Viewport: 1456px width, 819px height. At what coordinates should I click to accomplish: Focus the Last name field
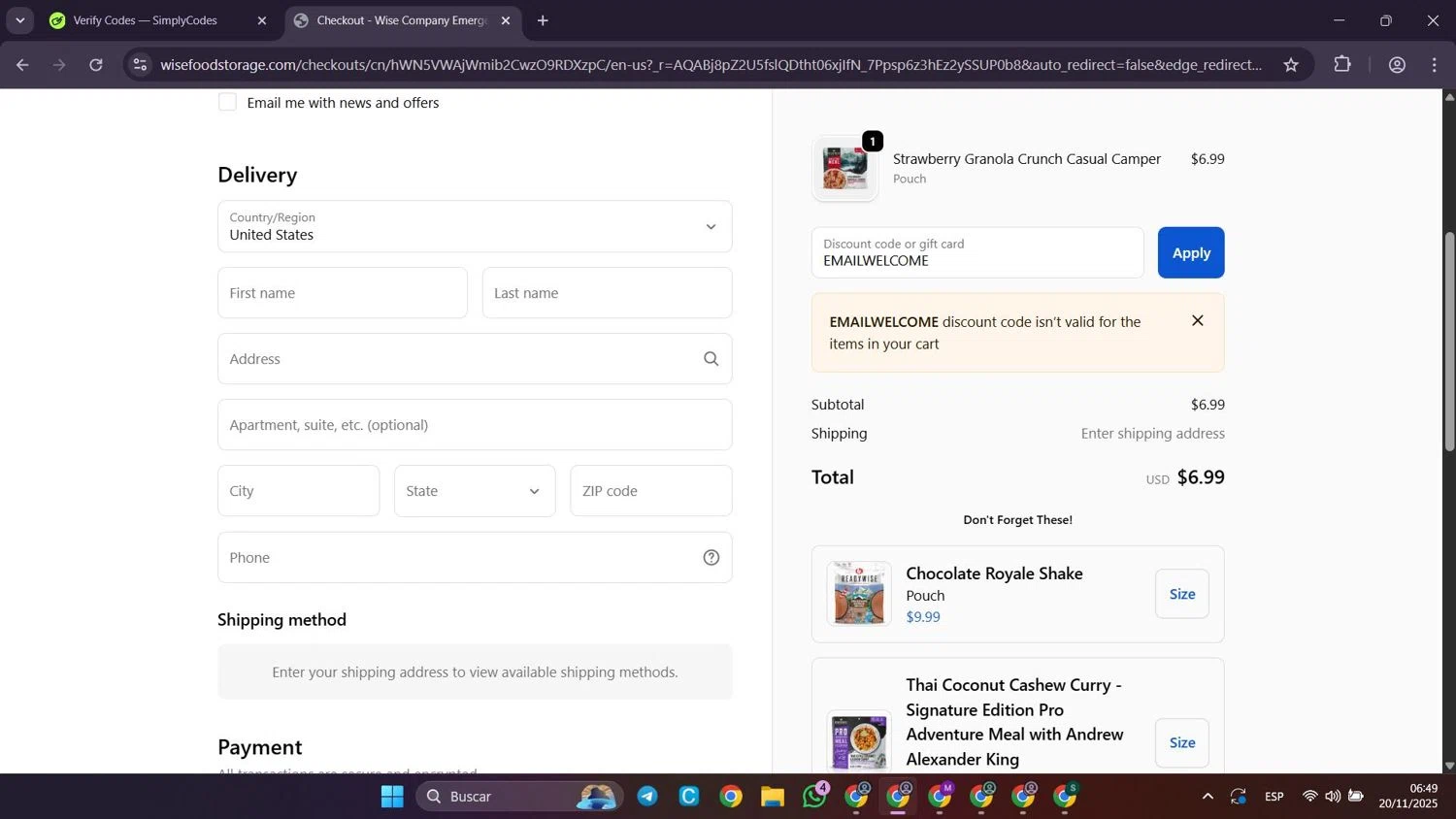tap(607, 293)
